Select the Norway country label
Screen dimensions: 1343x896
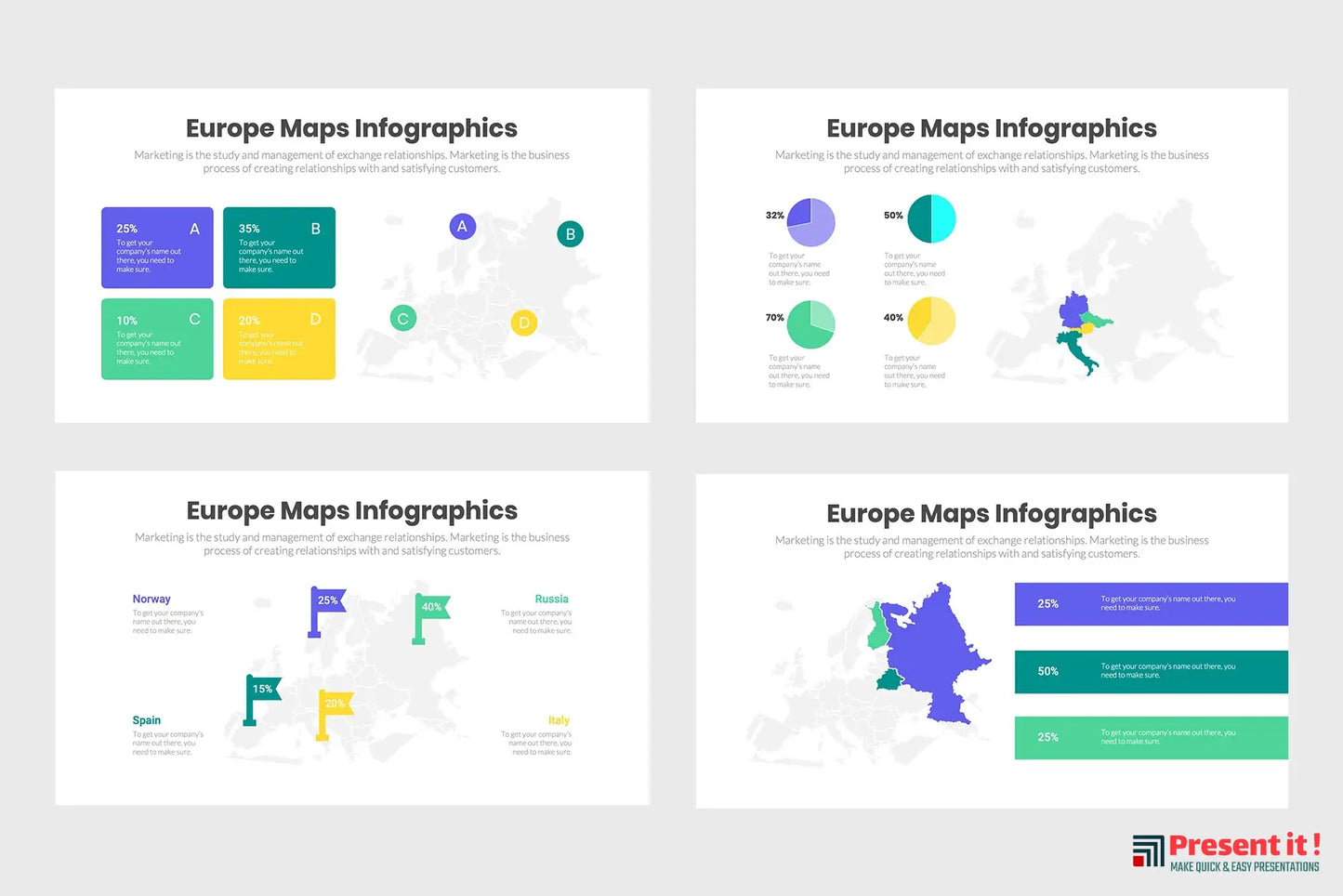(151, 599)
